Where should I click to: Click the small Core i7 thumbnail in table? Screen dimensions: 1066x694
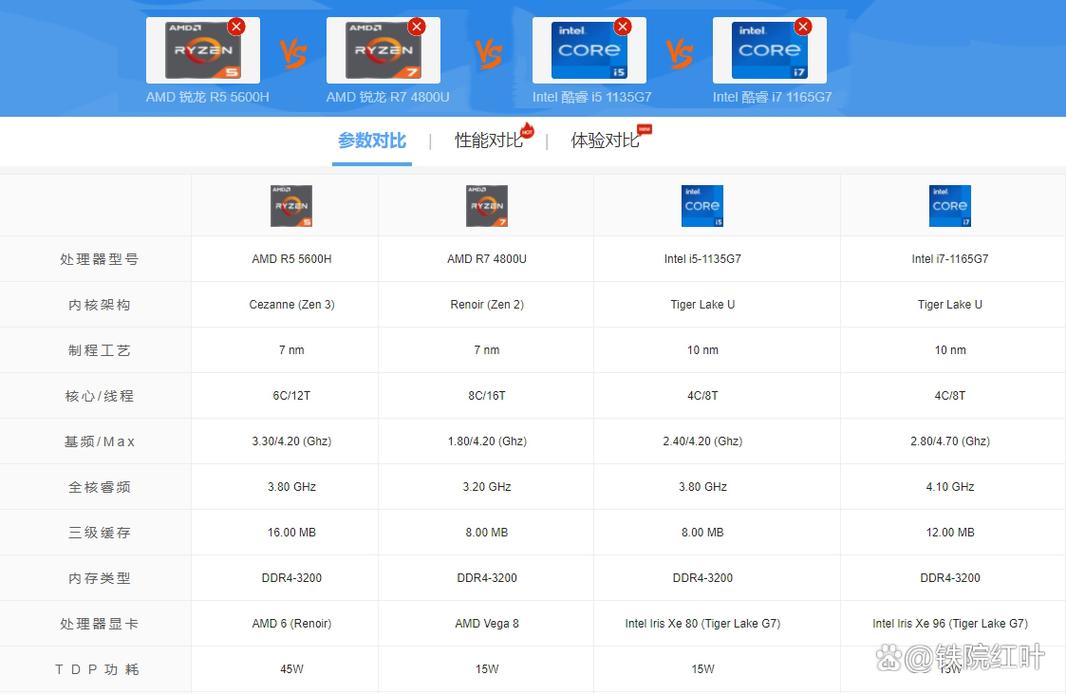(950, 206)
